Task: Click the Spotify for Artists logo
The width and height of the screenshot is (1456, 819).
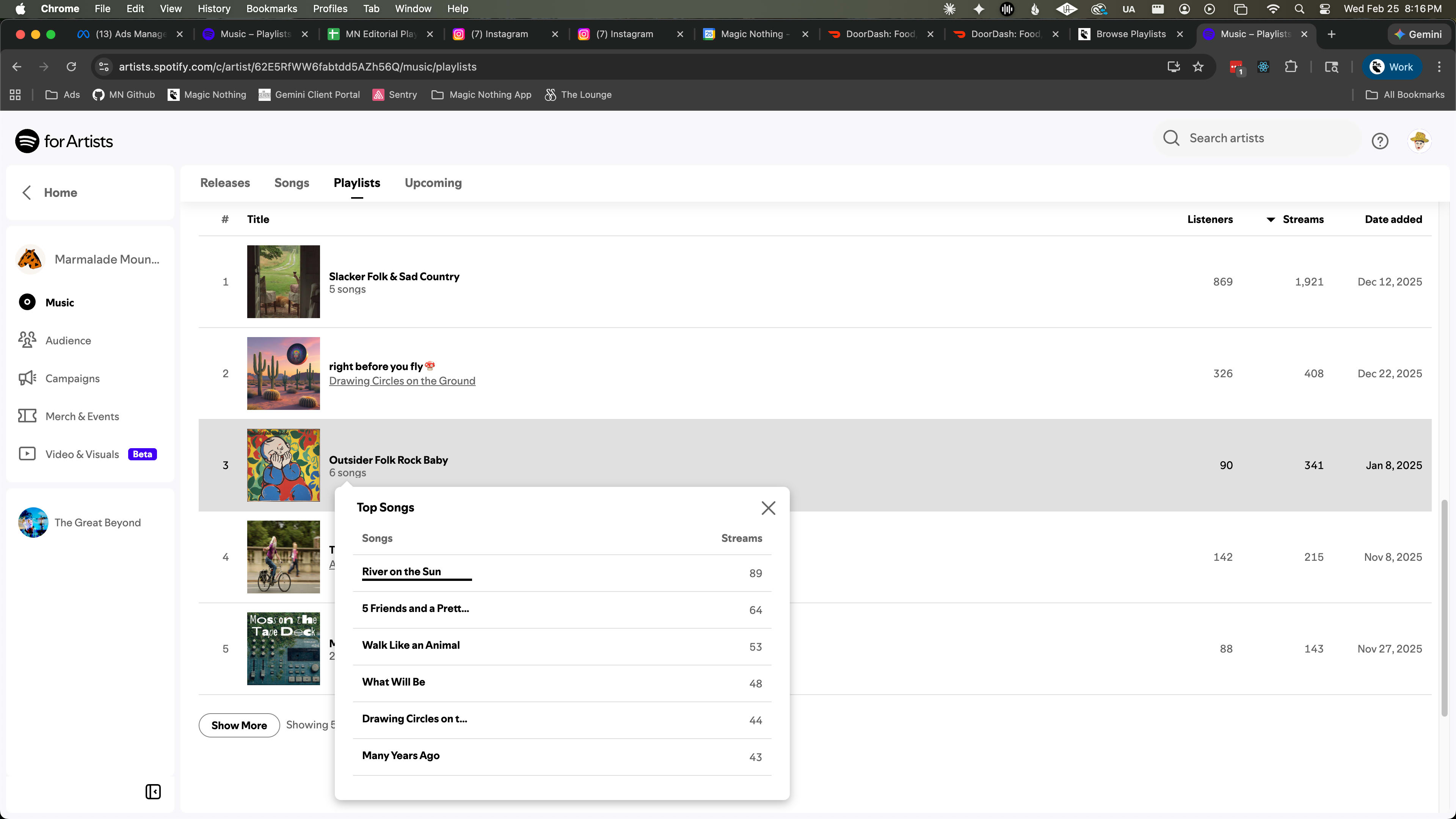Action: pyautogui.click(x=64, y=141)
